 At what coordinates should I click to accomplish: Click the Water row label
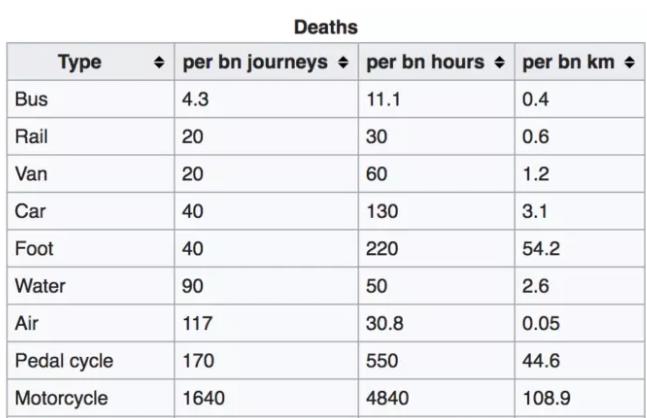coord(40,286)
